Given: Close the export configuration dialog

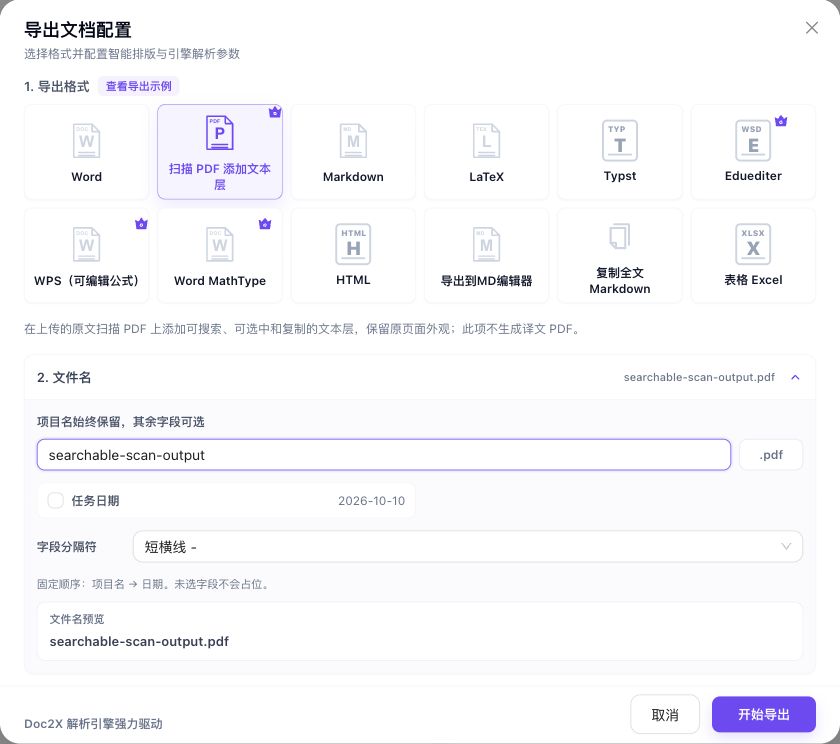Looking at the screenshot, I should 812,28.
